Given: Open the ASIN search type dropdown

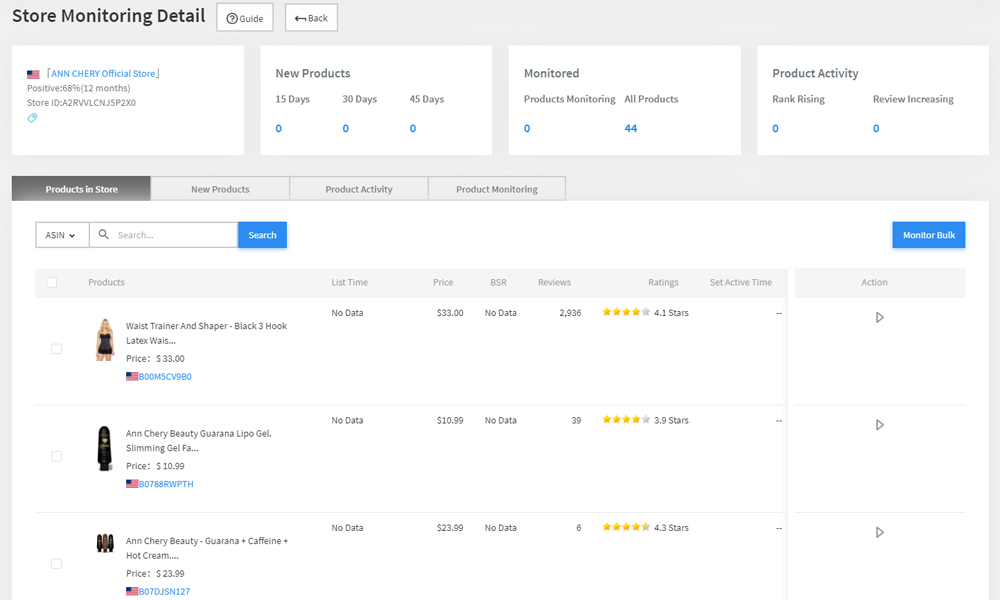Looking at the screenshot, I should pyautogui.click(x=62, y=235).
